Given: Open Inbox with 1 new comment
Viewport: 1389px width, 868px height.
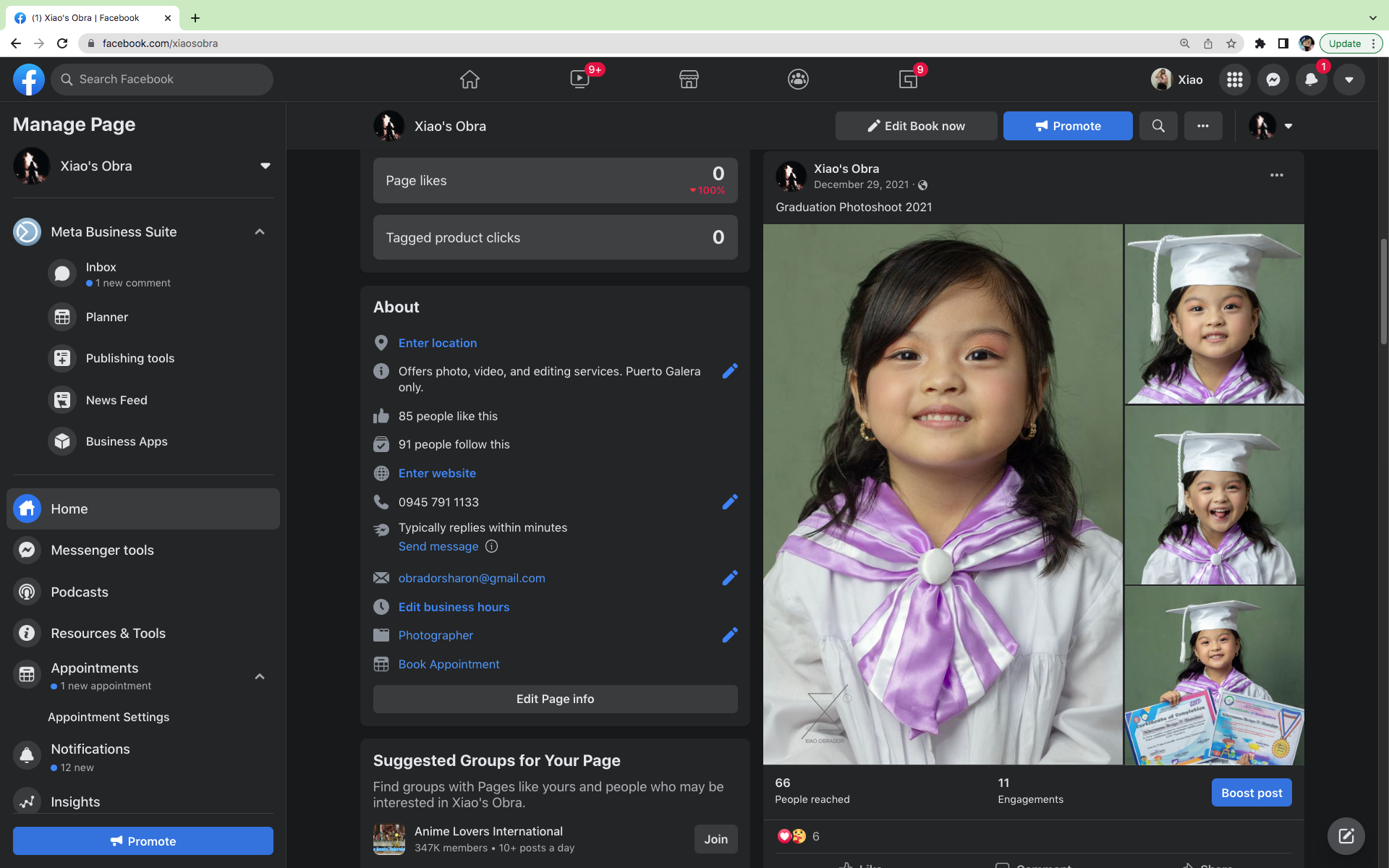Looking at the screenshot, I should point(159,274).
